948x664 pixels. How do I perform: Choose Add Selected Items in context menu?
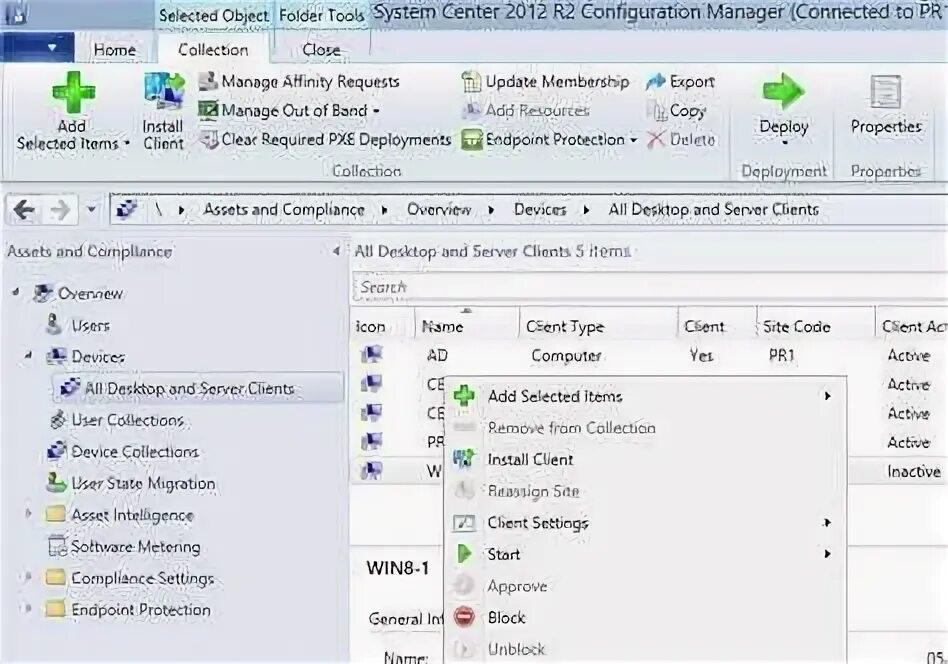click(x=644, y=396)
